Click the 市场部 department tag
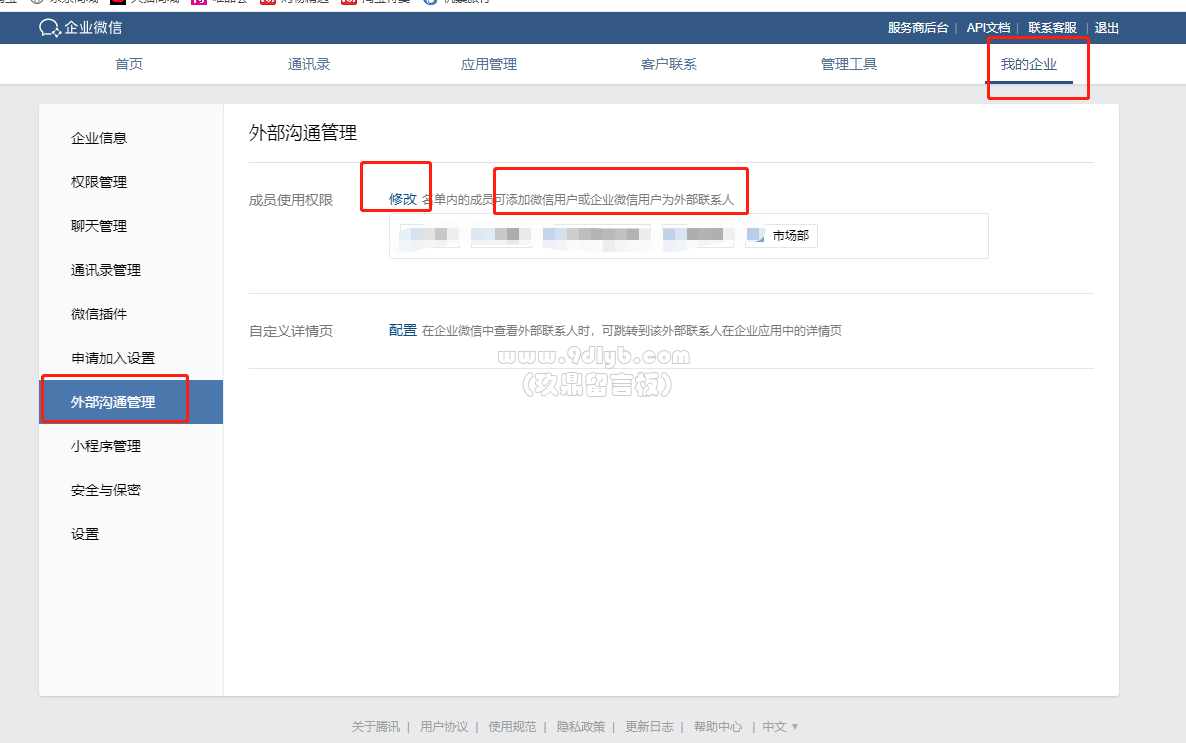The width and height of the screenshot is (1186, 743). (x=781, y=236)
